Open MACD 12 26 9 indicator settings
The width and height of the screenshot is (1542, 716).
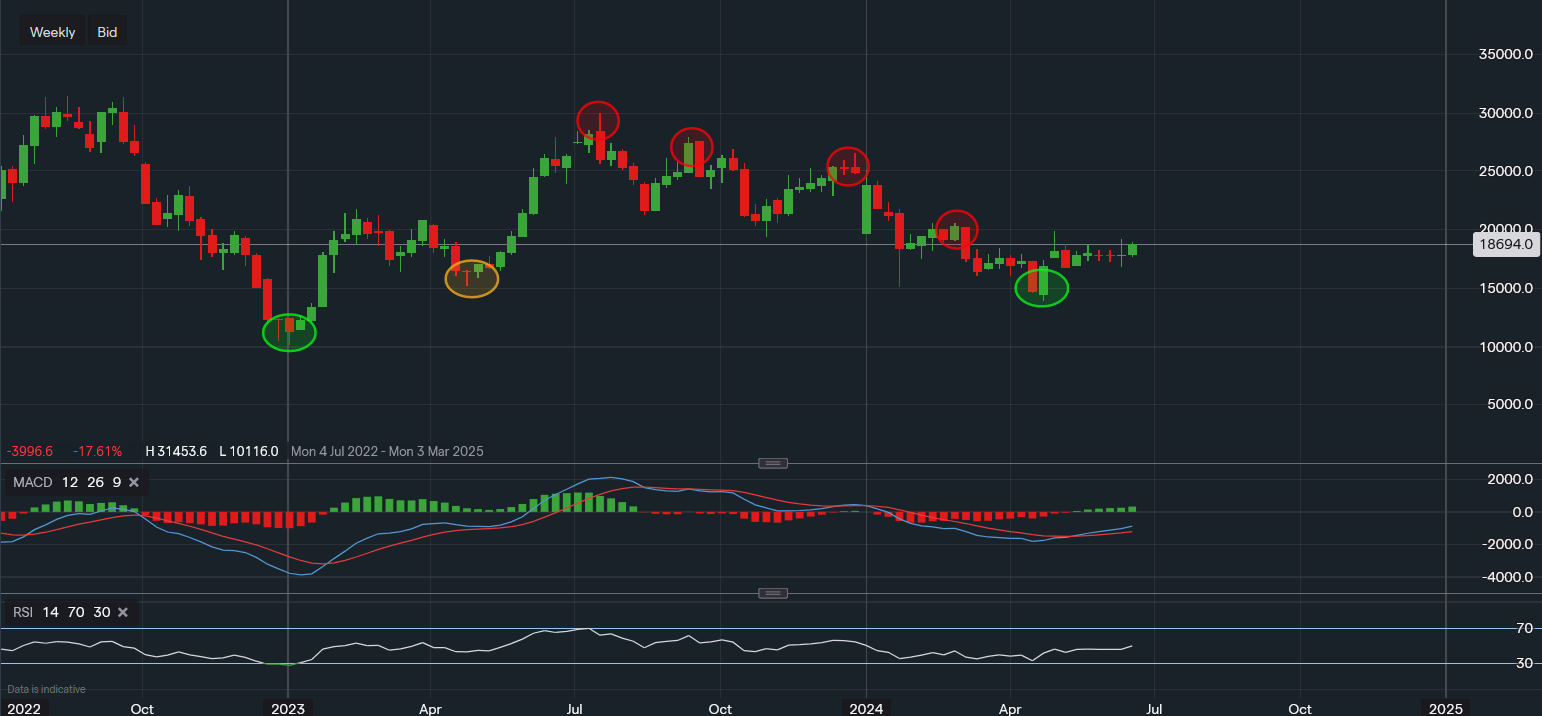(x=66, y=483)
